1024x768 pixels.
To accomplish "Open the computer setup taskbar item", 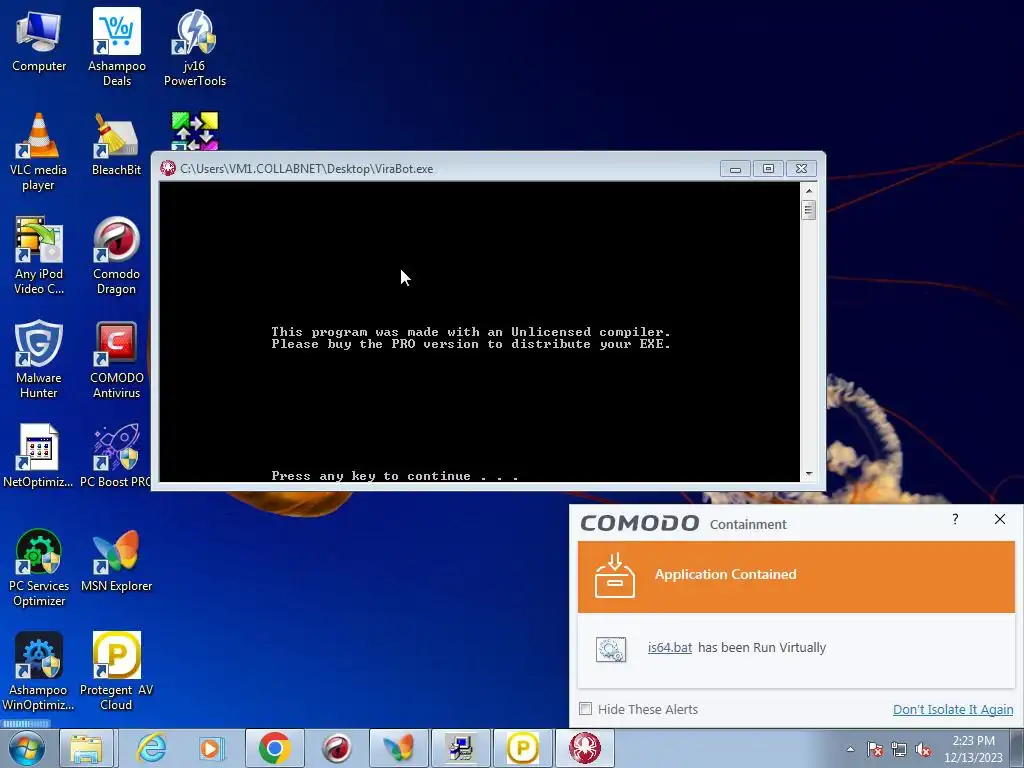I will [x=460, y=748].
